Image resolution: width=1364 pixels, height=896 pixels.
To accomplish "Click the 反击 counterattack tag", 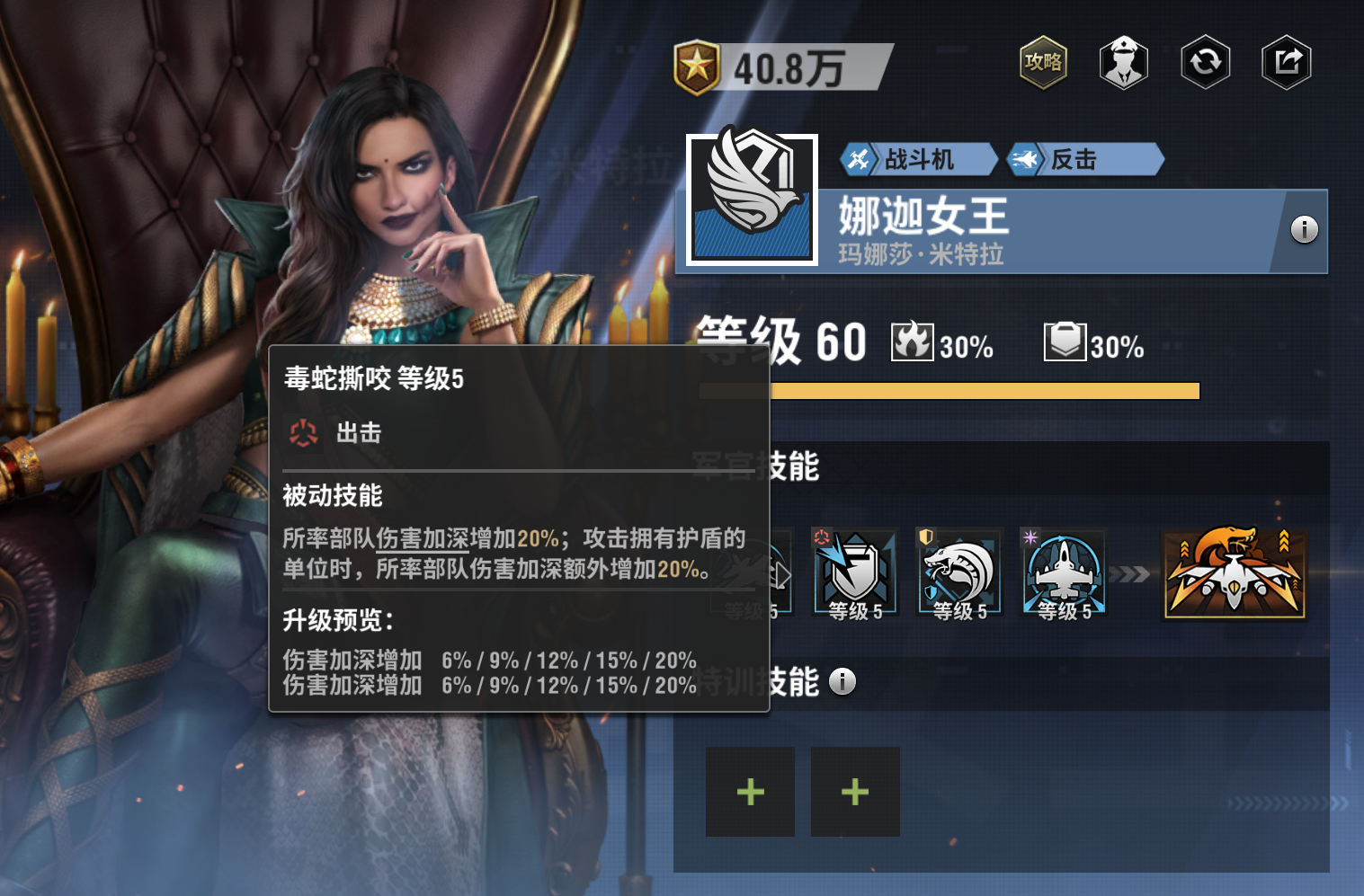I will point(1085,160).
